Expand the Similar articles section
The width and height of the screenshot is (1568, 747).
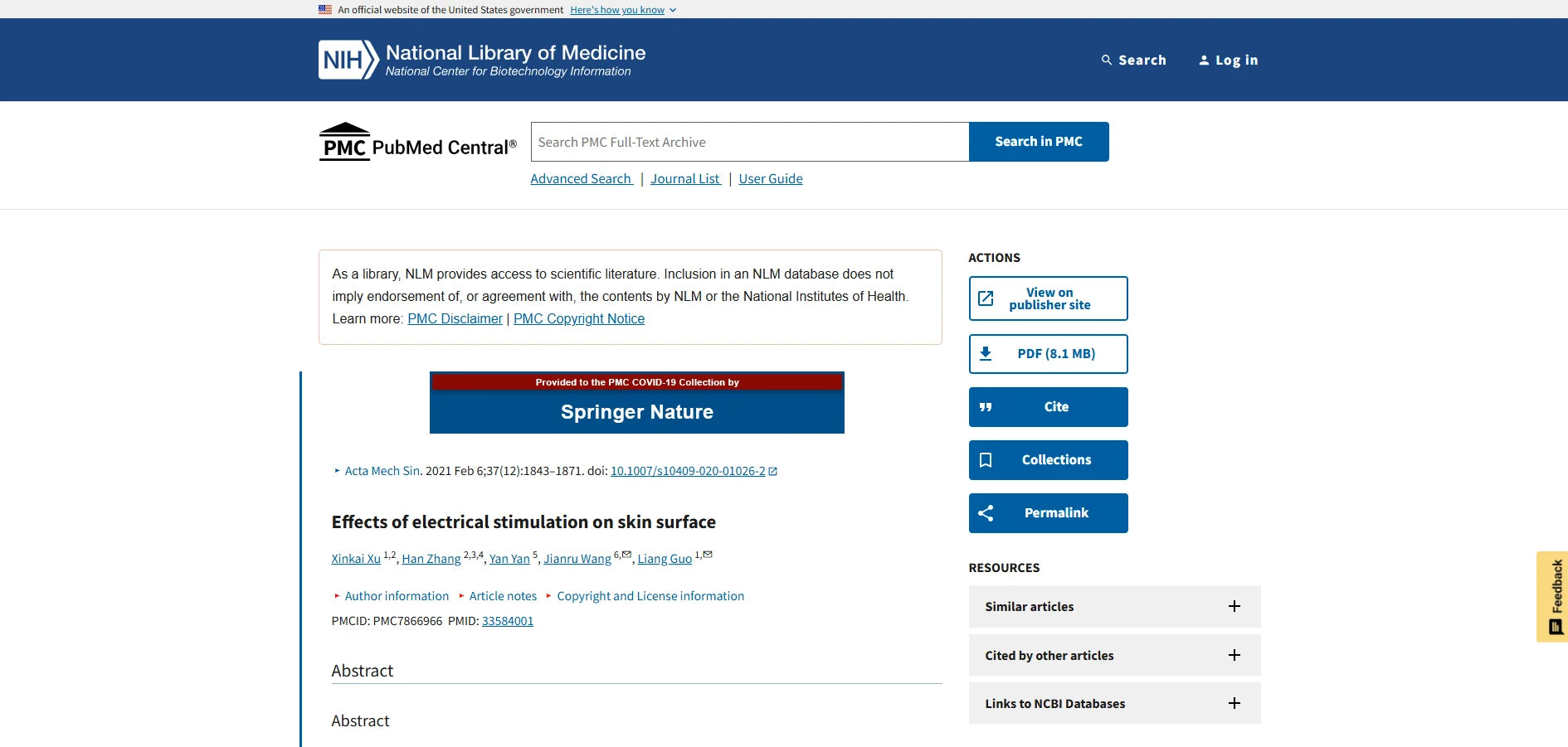(x=1234, y=606)
